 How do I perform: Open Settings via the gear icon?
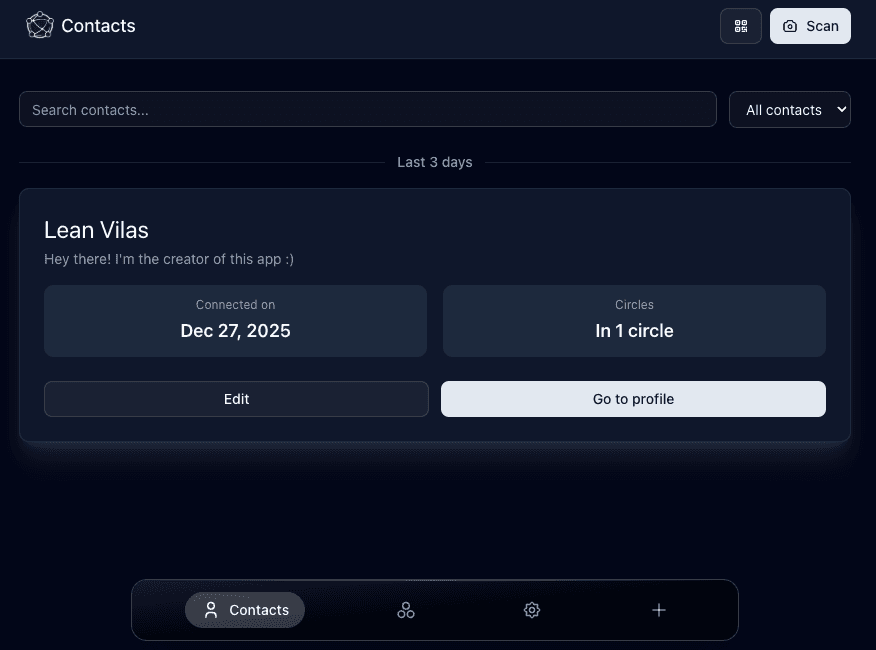point(532,610)
